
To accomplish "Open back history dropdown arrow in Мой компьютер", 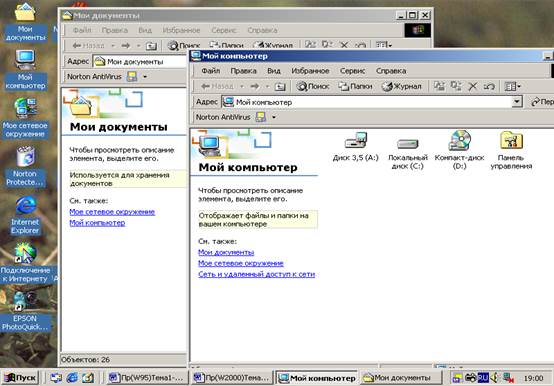I will (x=242, y=86).
